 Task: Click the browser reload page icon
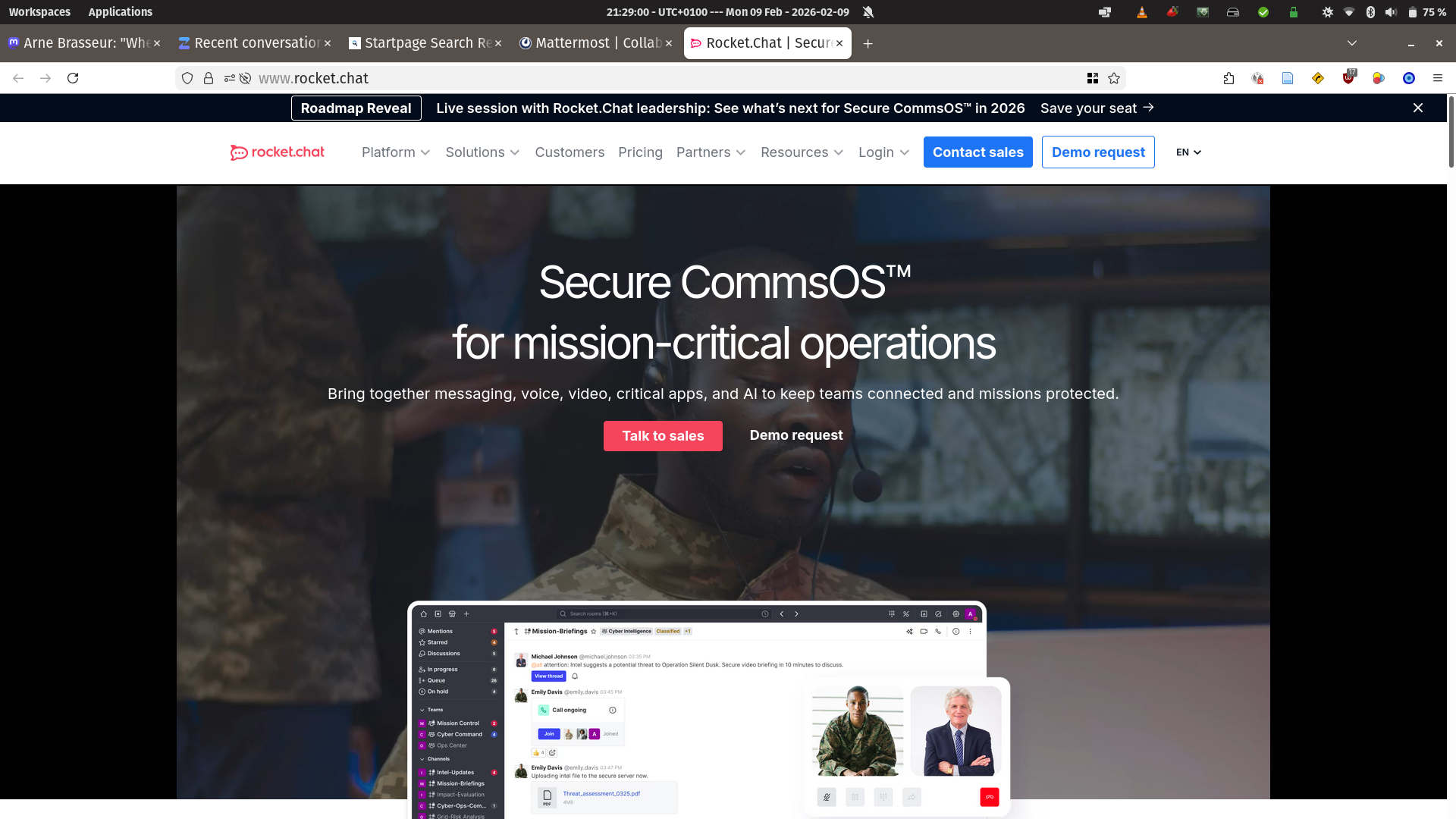coord(73,78)
